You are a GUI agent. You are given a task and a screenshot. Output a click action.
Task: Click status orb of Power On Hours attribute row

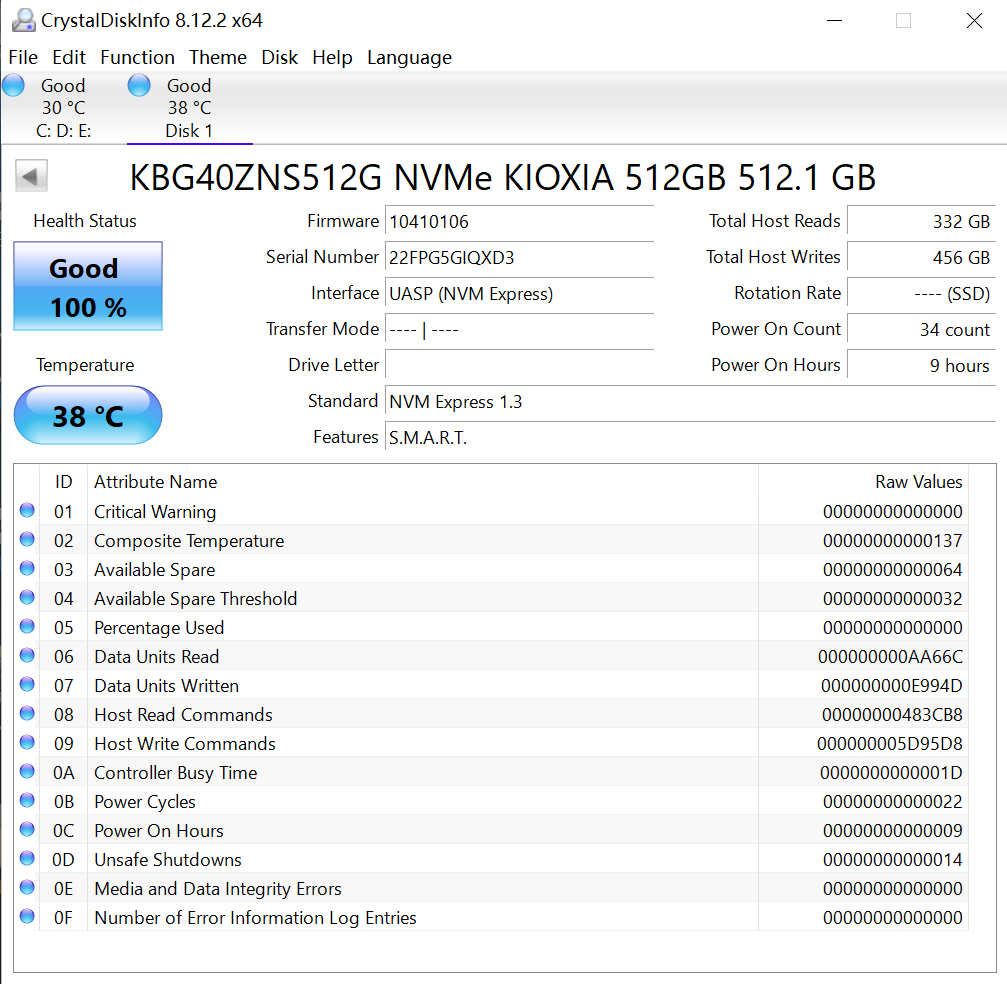click(x=27, y=829)
